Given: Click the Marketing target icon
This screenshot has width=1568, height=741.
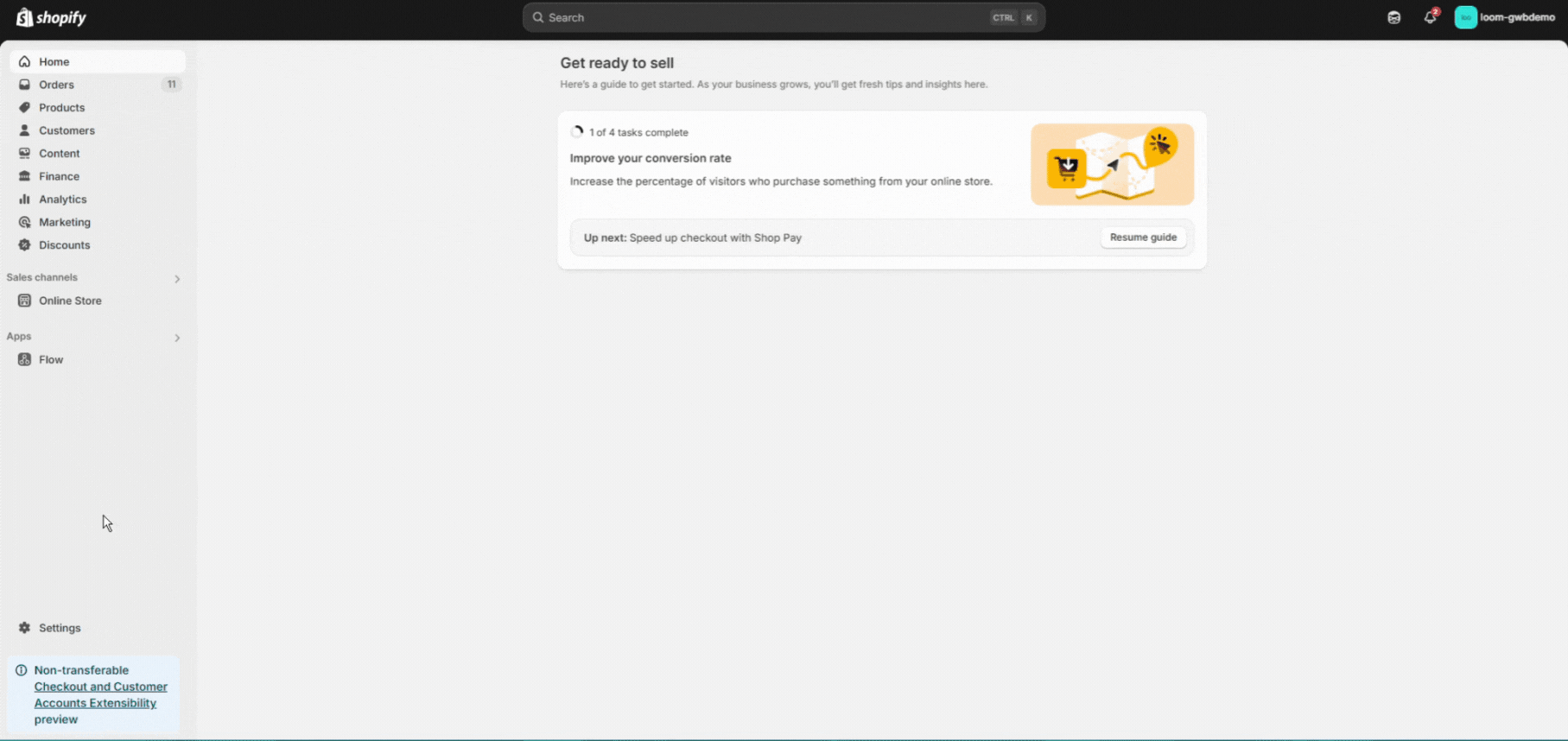Looking at the screenshot, I should [24, 222].
